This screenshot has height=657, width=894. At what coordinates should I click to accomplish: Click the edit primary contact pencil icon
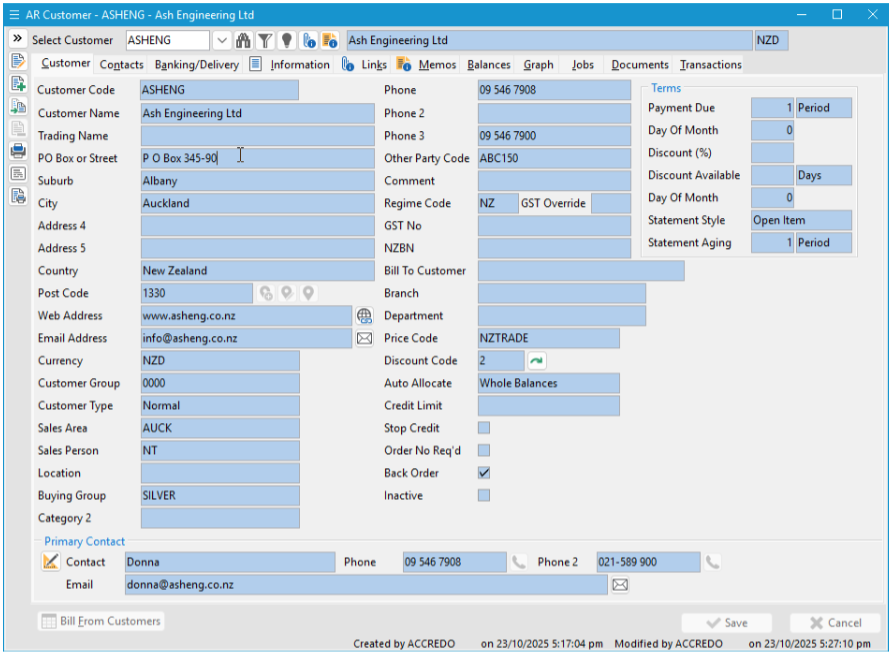50,562
